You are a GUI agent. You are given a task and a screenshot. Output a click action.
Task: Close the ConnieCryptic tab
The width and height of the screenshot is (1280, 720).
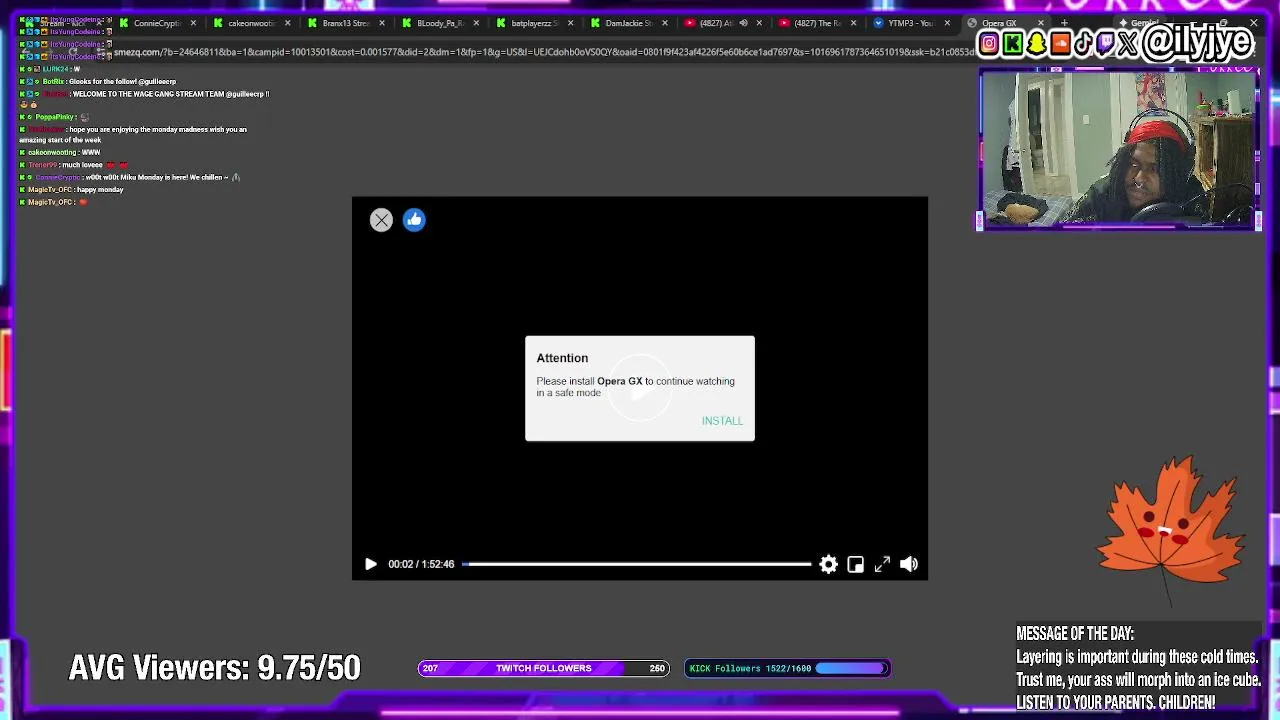click(193, 23)
